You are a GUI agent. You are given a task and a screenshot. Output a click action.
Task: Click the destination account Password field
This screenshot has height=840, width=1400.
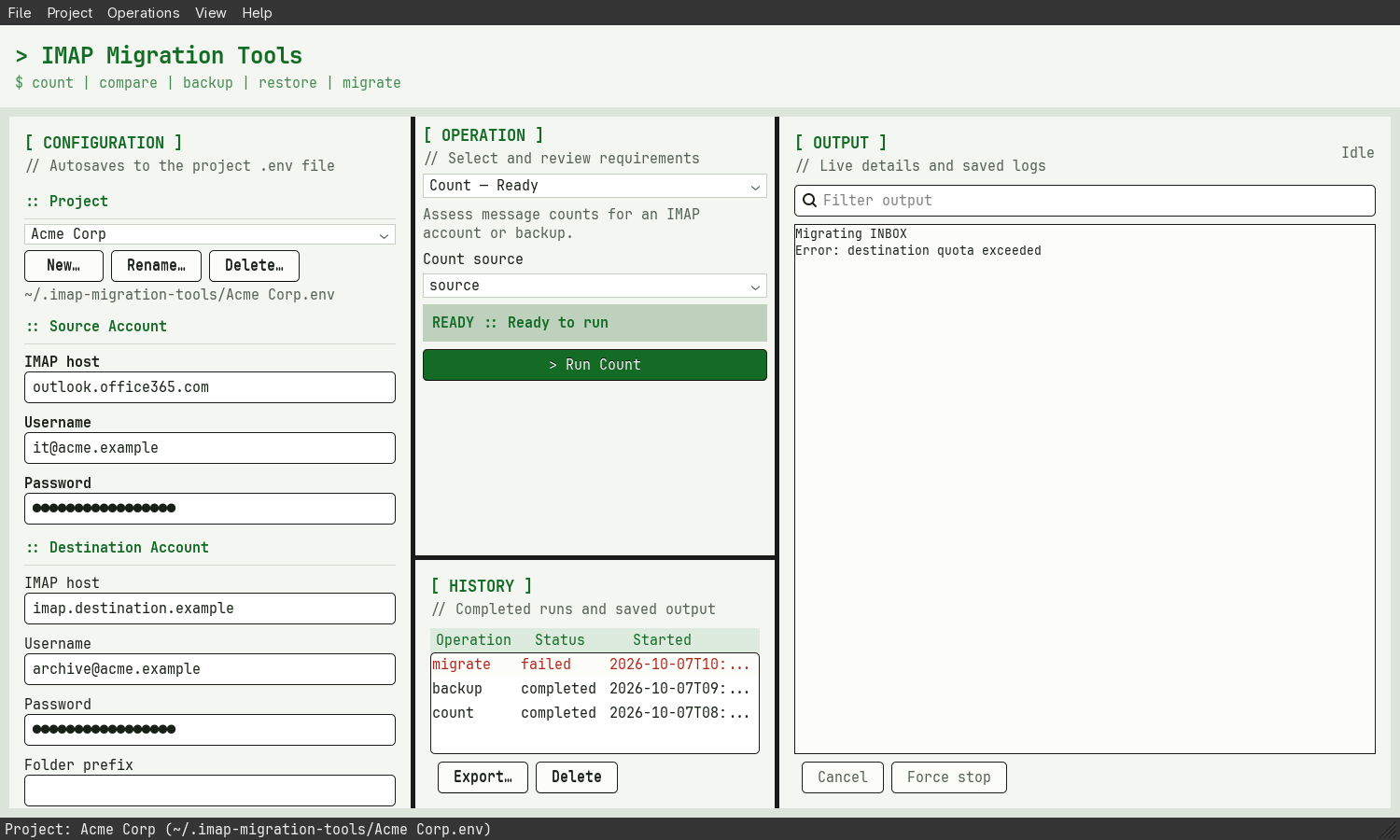(x=210, y=730)
